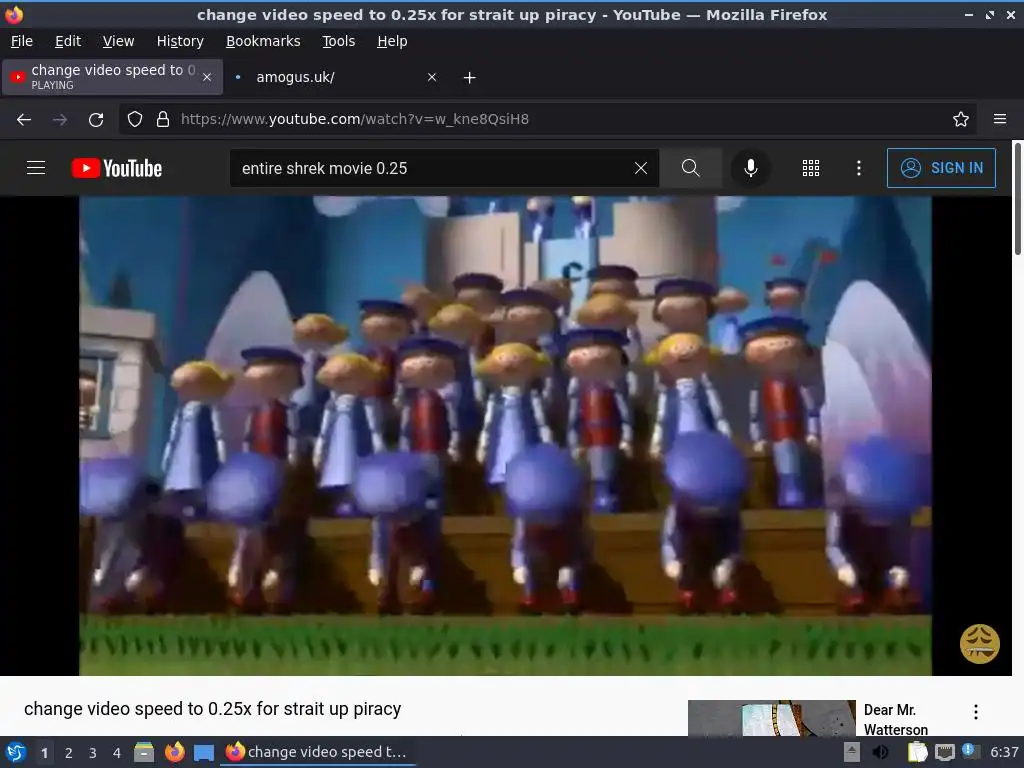The width and height of the screenshot is (1024, 768).
Task: Open the Firefox application menu
Action: coord(999,119)
